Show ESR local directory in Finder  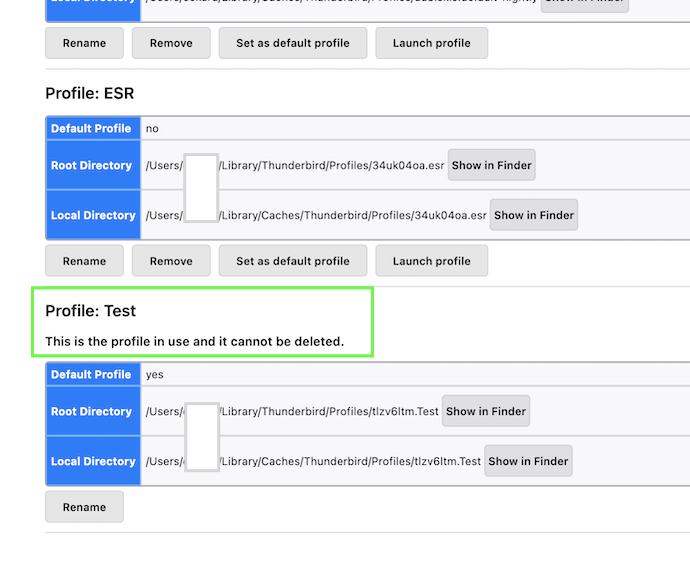point(534,215)
